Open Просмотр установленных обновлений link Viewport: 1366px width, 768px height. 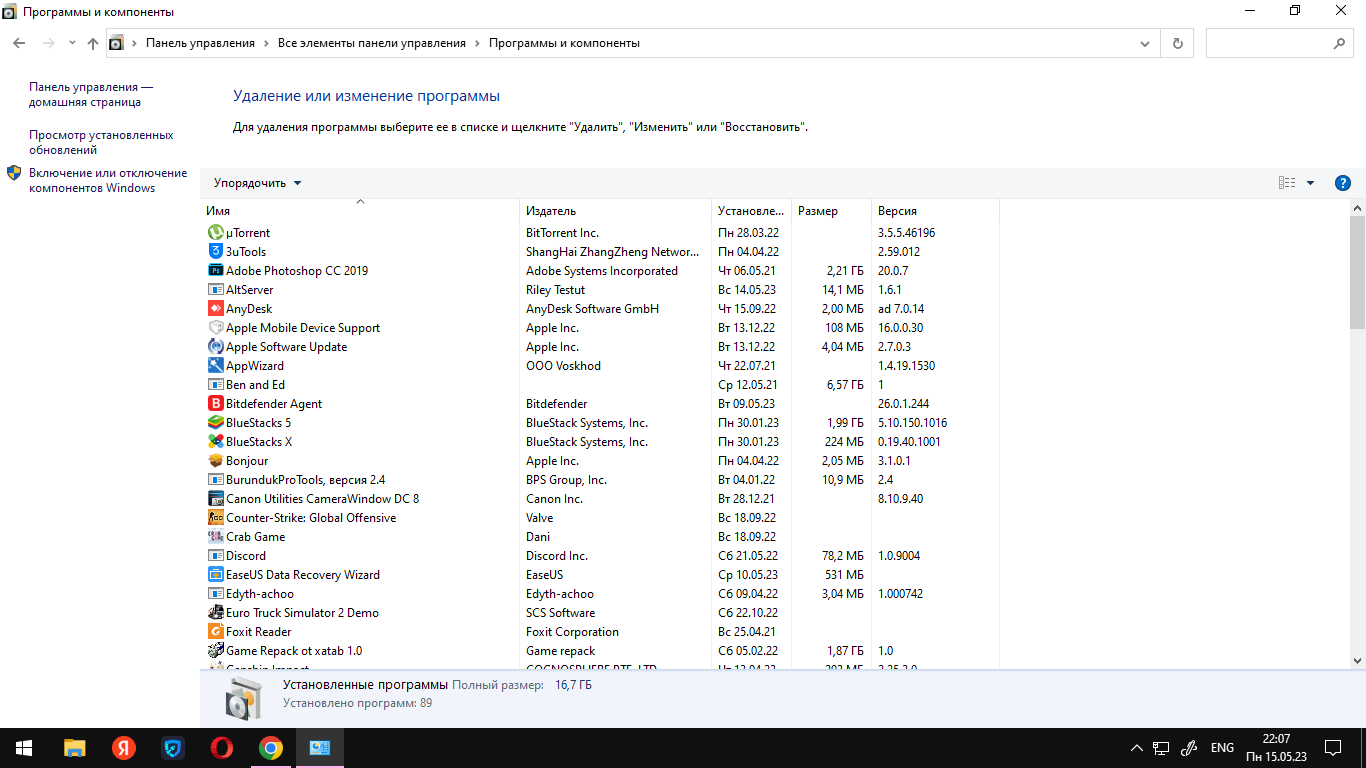coord(101,142)
